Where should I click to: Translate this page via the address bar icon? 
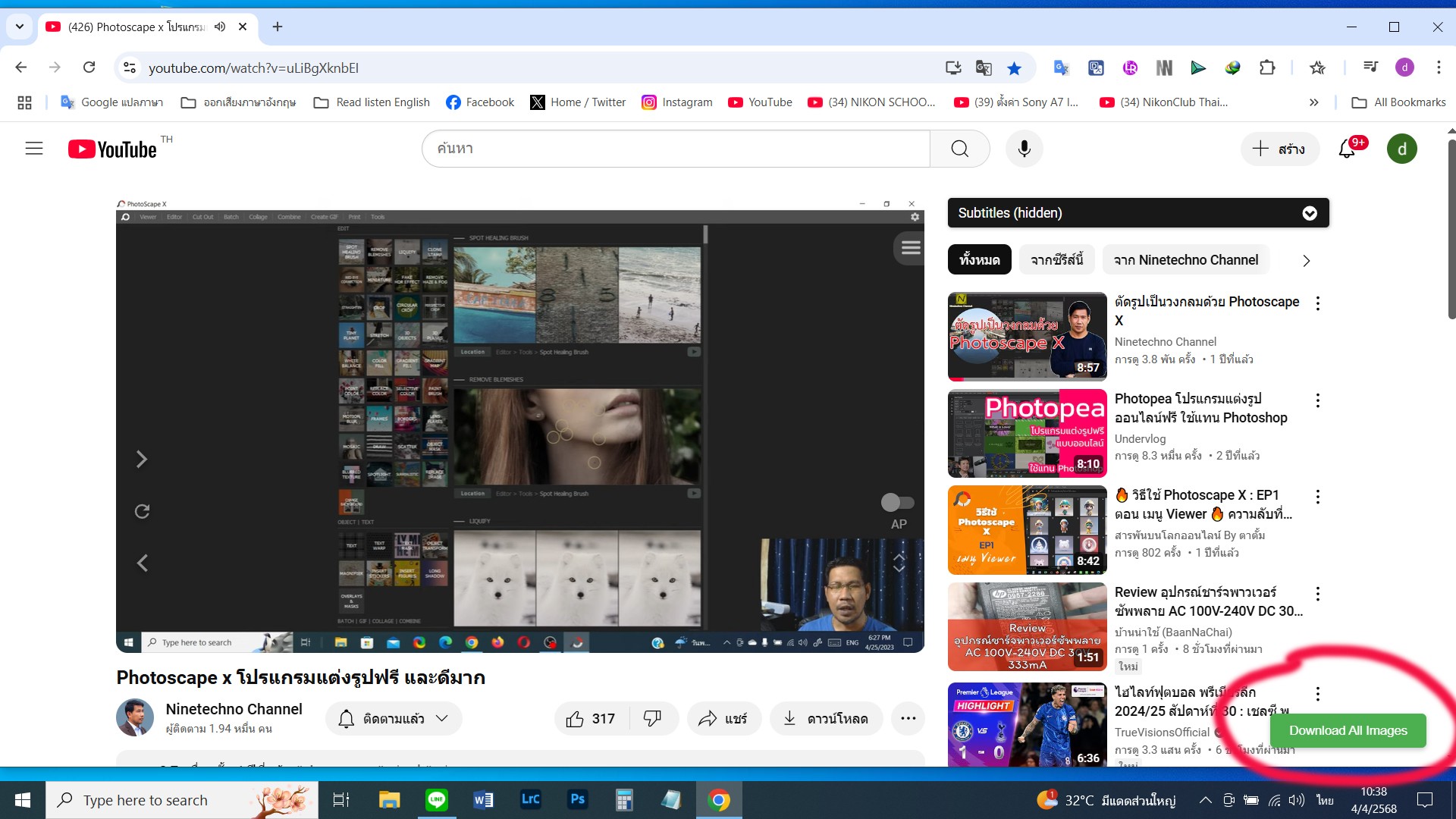[984, 68]
